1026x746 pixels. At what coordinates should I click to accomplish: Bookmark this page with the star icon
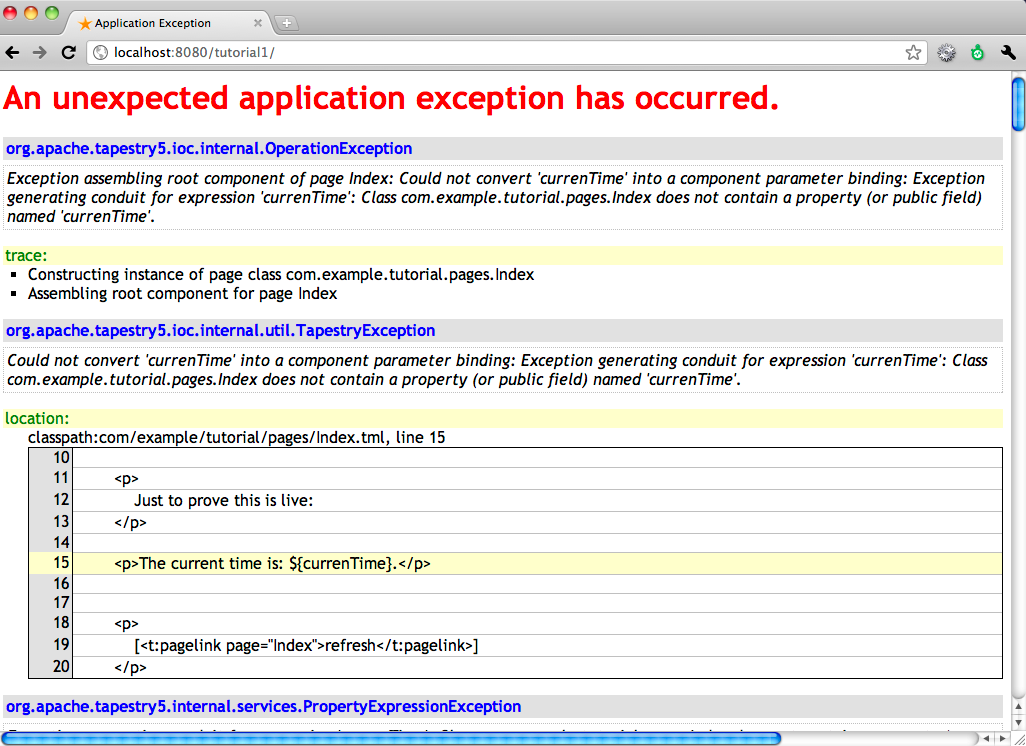(913, 53)
